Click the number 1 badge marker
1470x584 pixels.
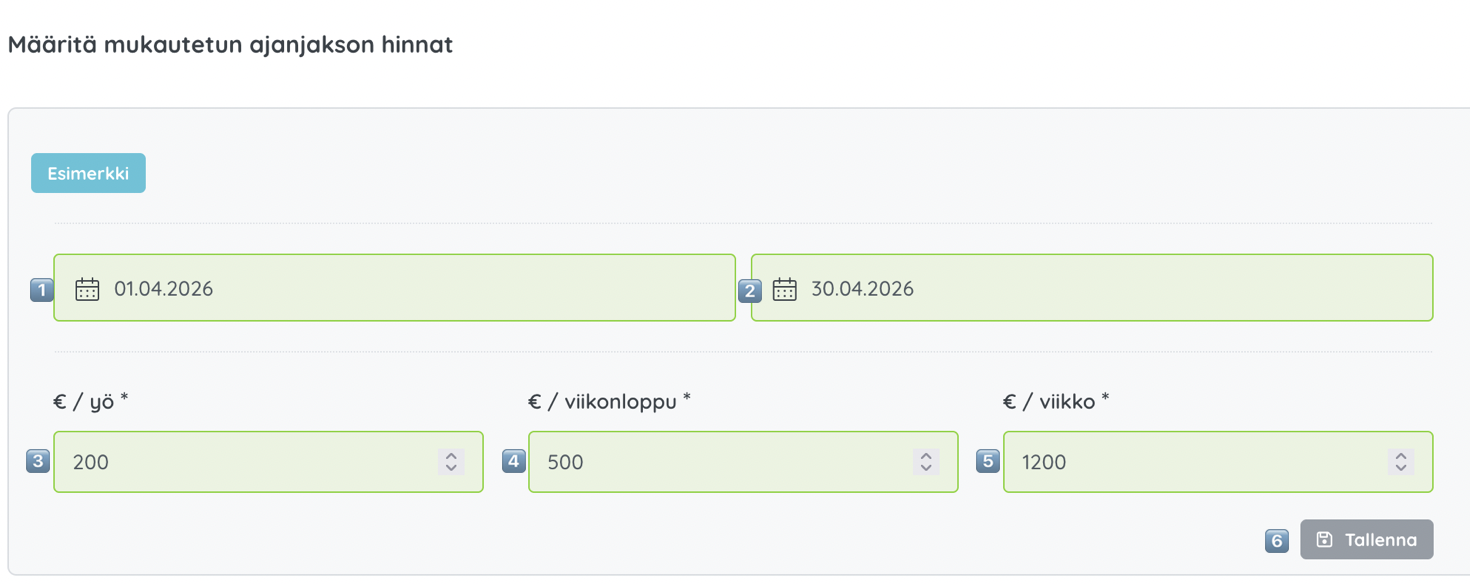(41, 290)
